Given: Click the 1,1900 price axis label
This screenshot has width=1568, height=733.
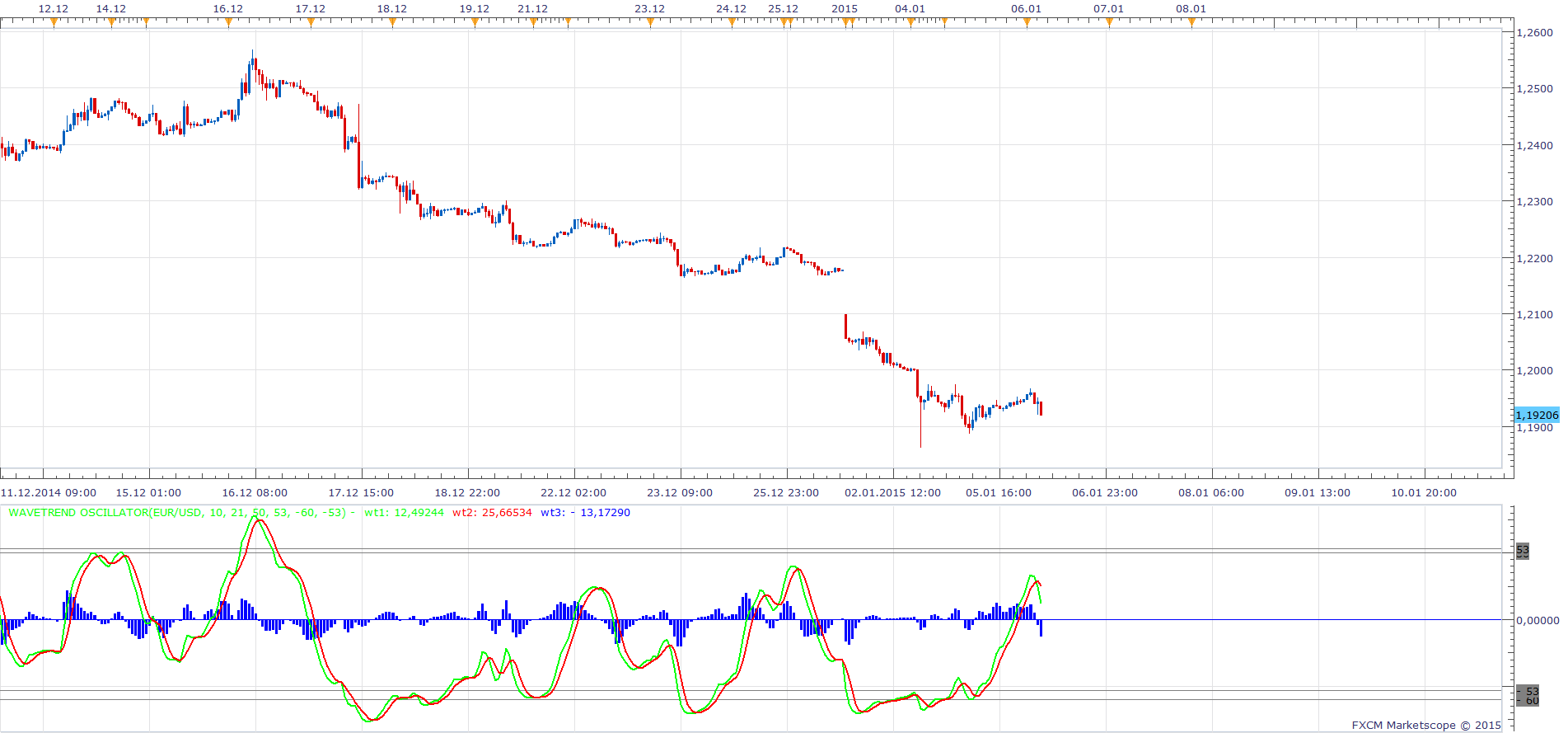Looking at the screenshot, I should (x=1535, y=428).
